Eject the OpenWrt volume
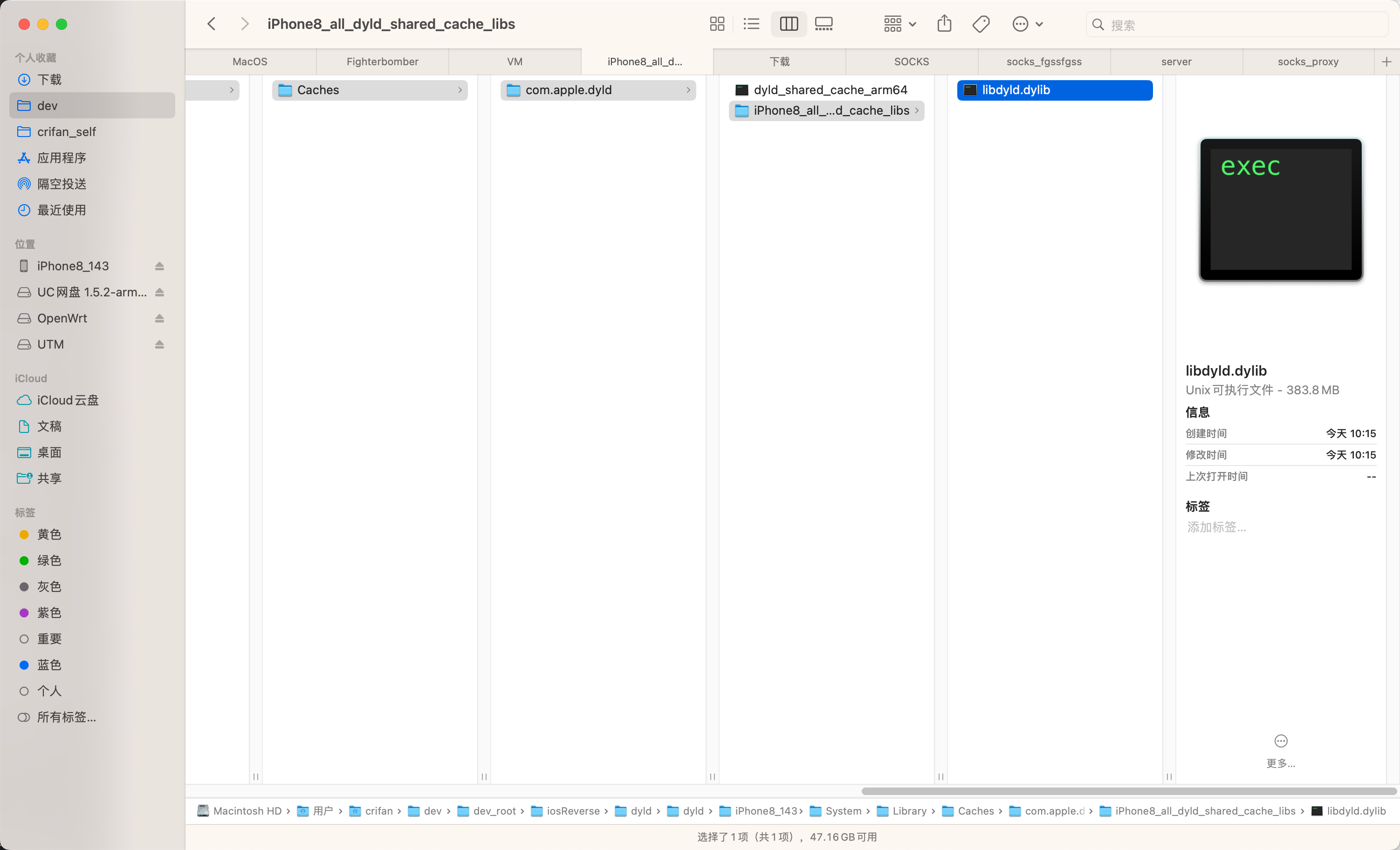Viewport: 1400px width, 850px height. coord(160,318)
